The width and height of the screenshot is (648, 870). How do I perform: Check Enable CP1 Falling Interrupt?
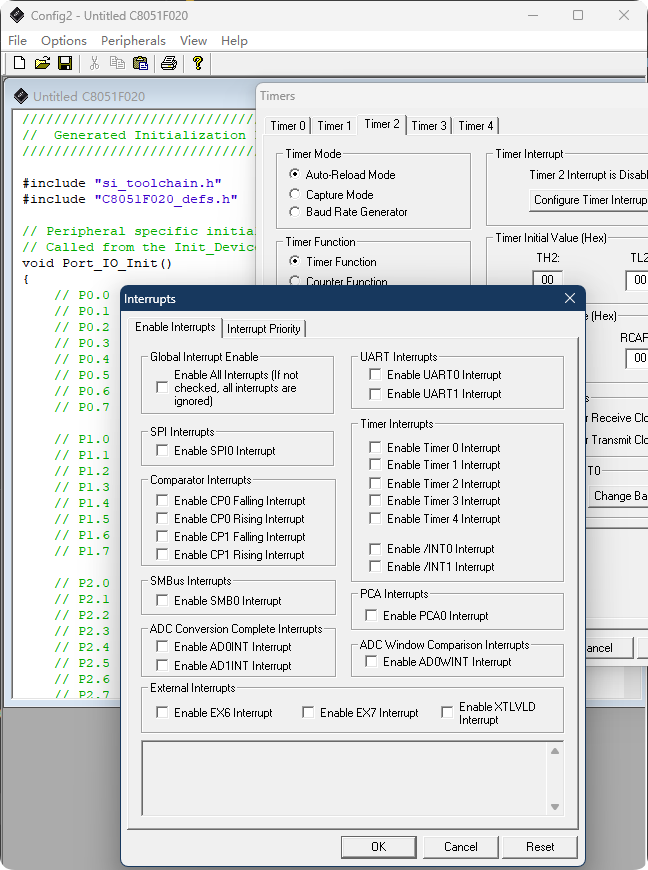(x=162, y=537)
